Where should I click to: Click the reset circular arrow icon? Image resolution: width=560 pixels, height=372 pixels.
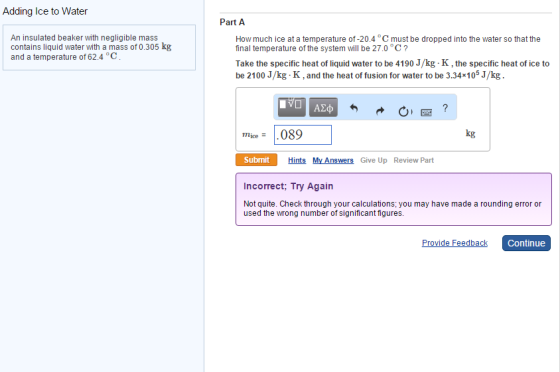(405, 111)
